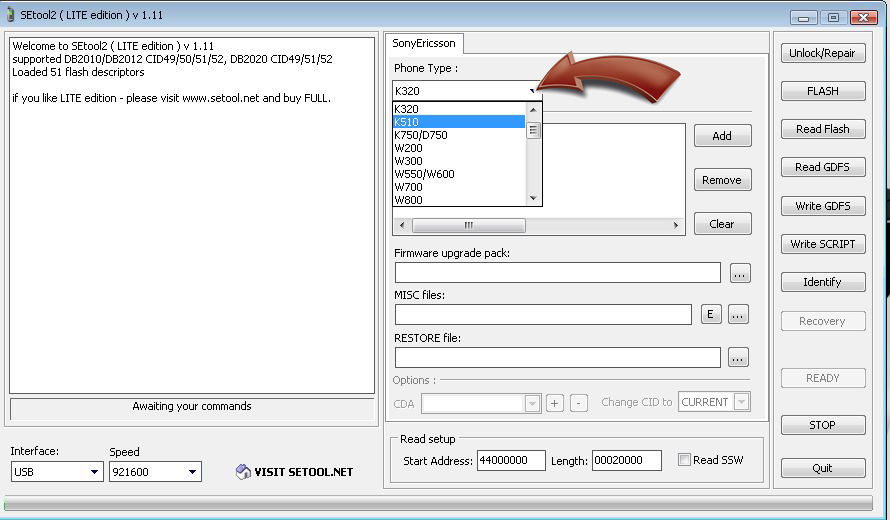Click inside the welcome log text area
Screen dimensions: 890x520
point(192,216)
